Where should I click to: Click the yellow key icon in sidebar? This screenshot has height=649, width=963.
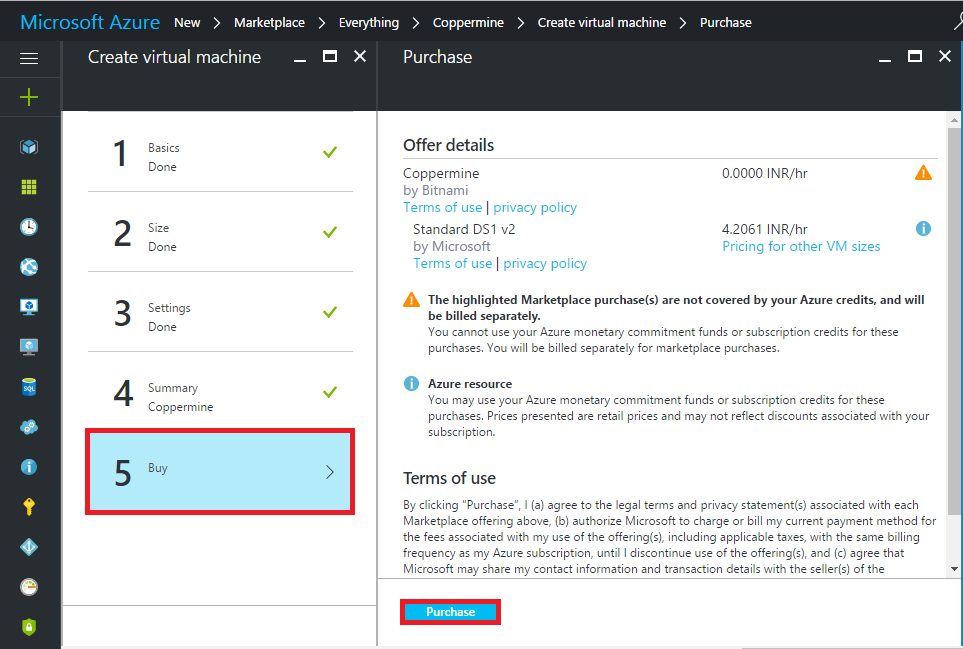(x=29, y=507)
